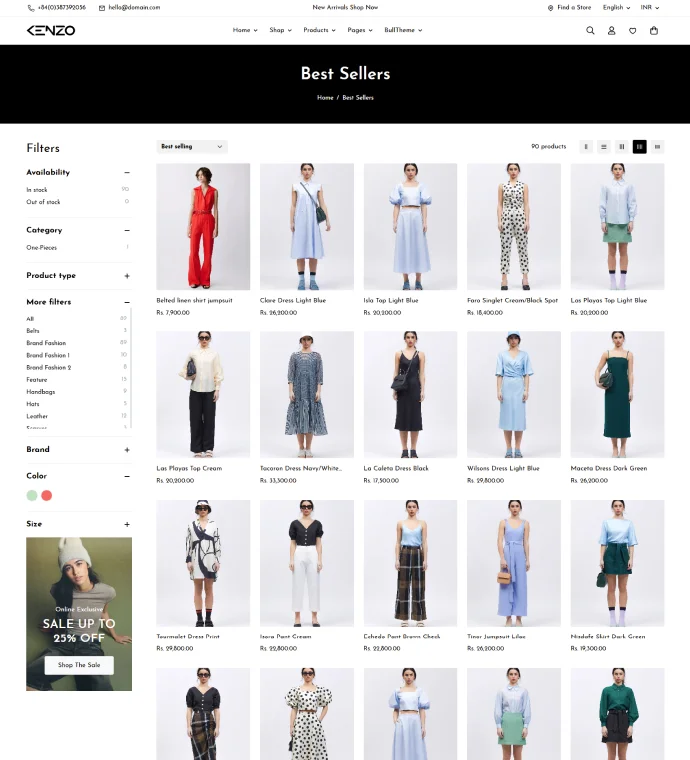Open Wilsons Dress Light Blue title
This screenshot has height=760, width=690.
[503, 468]
